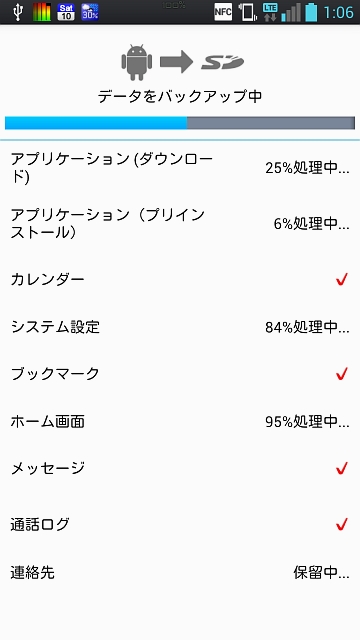The image size is (360, 640).
Task: Tap the USB connection status icon
Action: tap(18, 12)
